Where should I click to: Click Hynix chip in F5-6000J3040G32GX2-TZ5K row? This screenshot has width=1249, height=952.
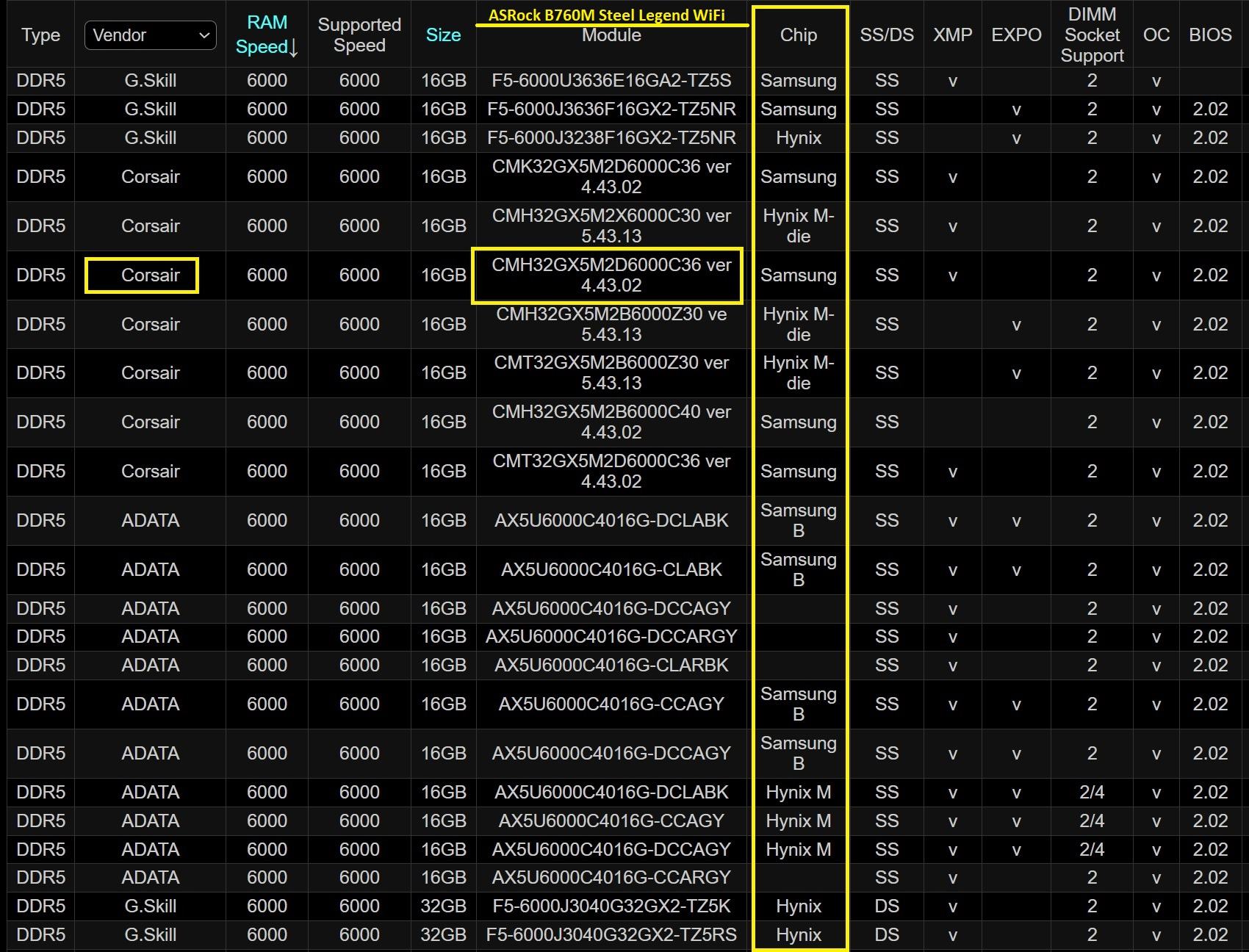point(799,906)
